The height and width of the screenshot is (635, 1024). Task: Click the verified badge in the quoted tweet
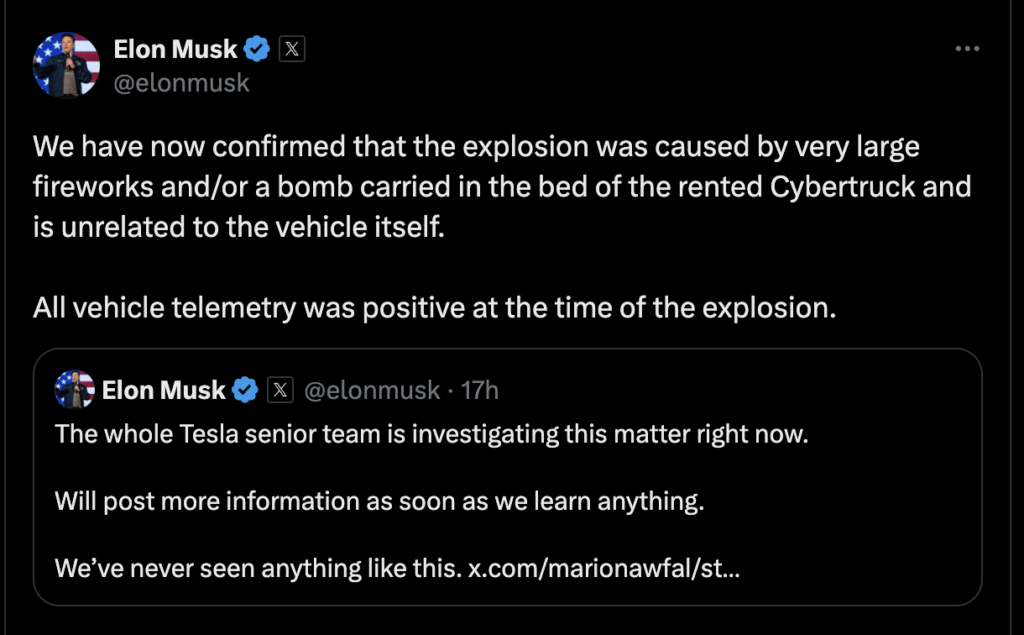point(246,390)
